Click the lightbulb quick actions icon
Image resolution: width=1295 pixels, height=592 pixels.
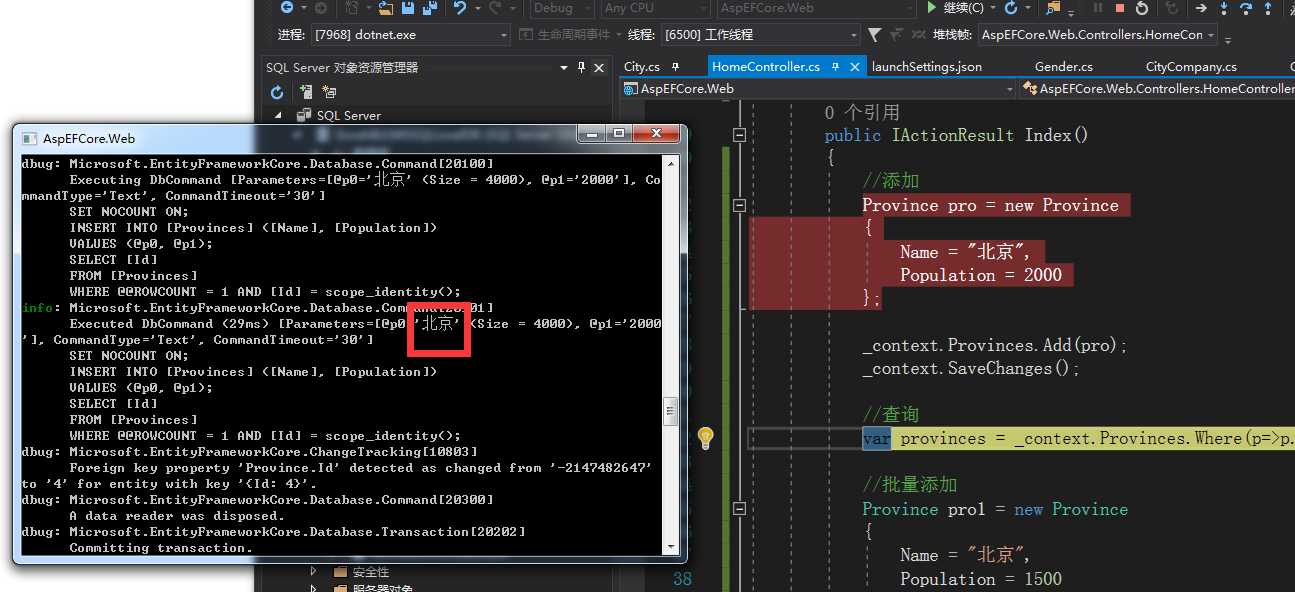705,437
